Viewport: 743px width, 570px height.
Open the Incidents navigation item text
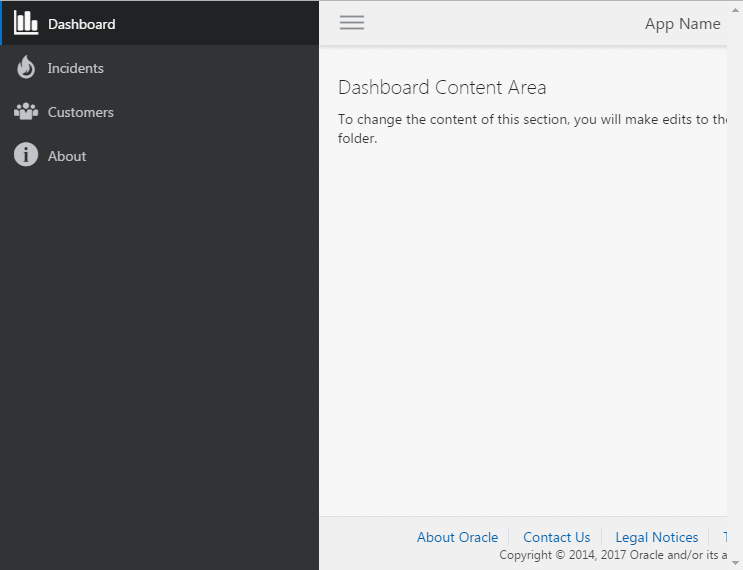[76, 68]
